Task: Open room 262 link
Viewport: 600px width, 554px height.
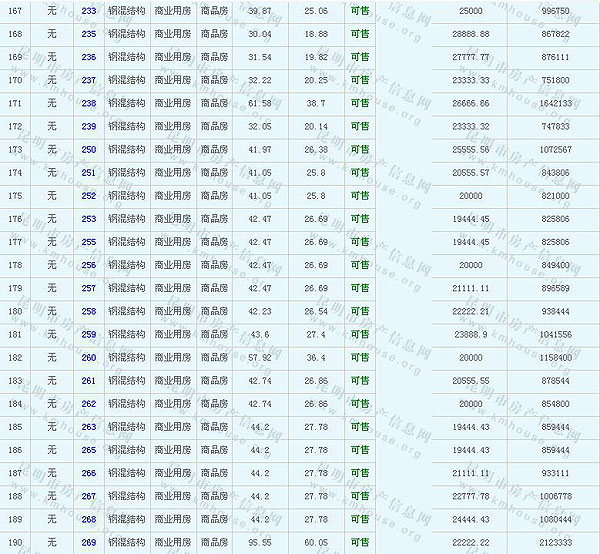Action: point(89,404)
